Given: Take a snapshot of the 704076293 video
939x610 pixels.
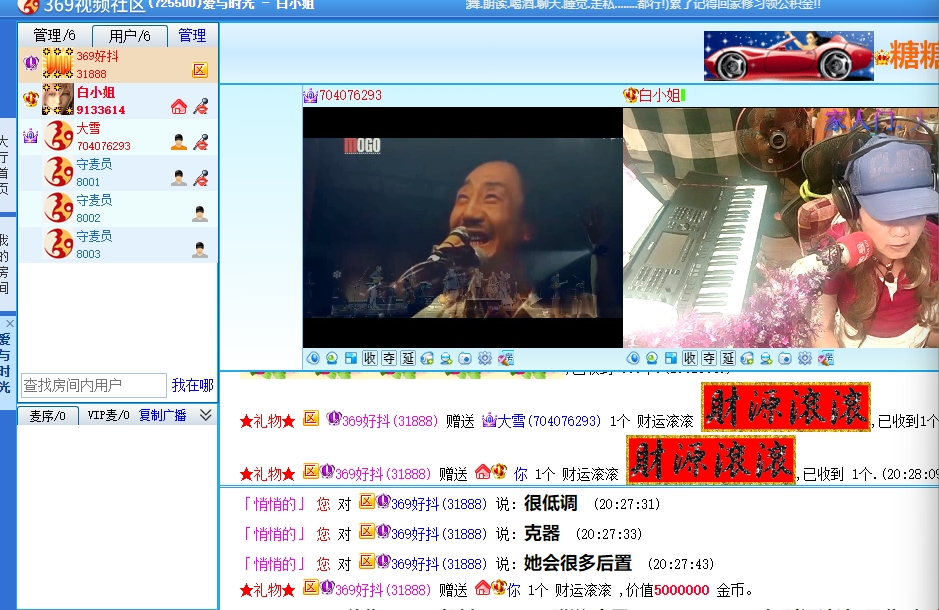Looking at the screenshot, I should (x=465, y=359).
